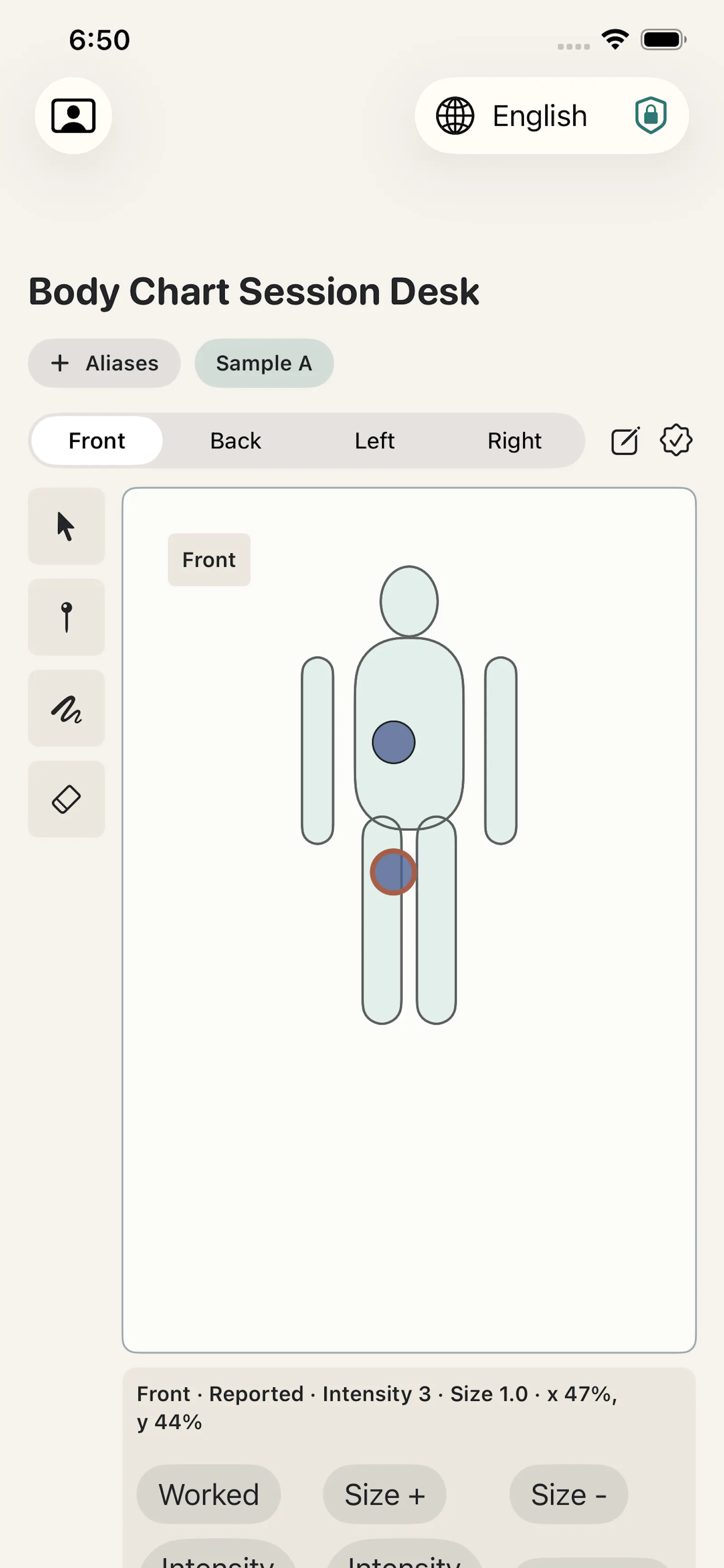Switch to the Left view tab
This screenshot has width=724, height=1568.
(x=375, y=441)
